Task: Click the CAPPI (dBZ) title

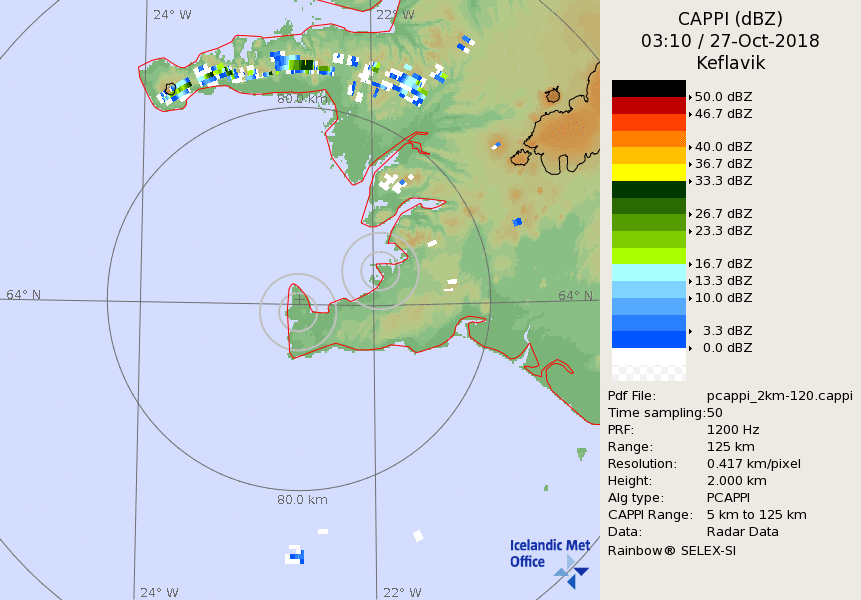Action: (x=730, y=19)
